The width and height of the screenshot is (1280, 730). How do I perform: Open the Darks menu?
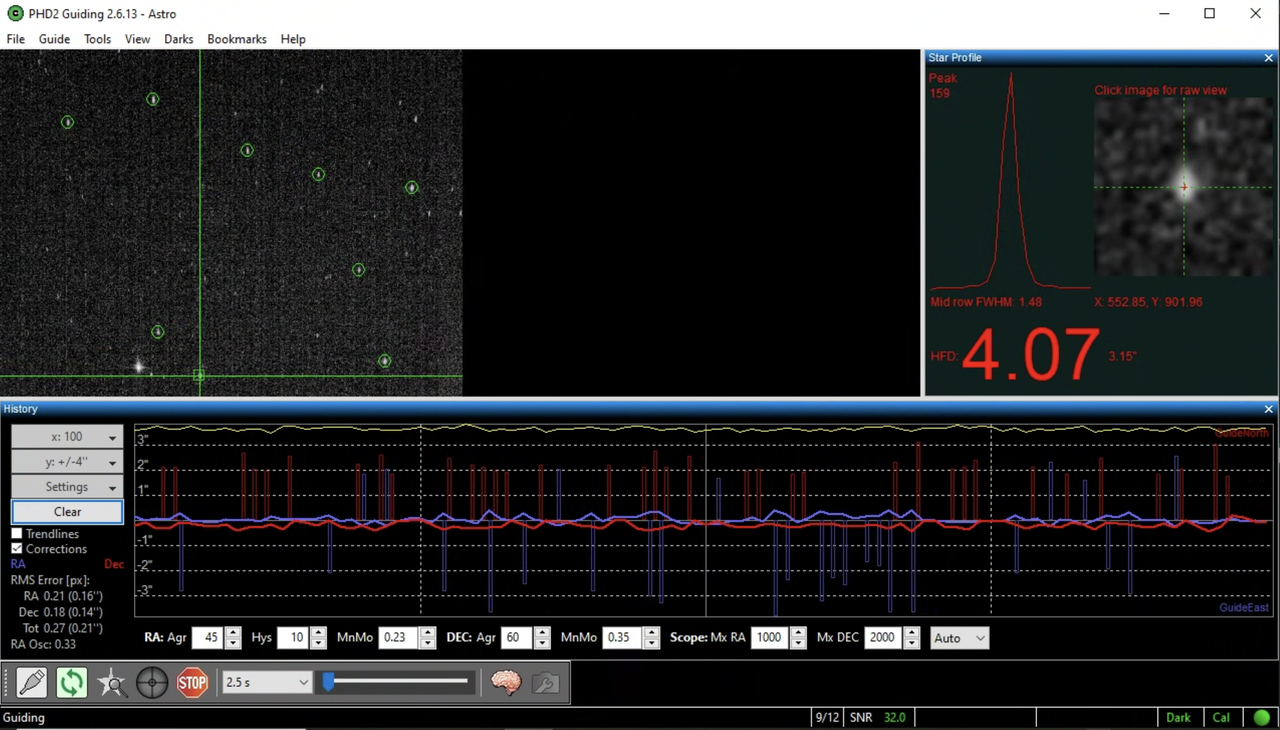(178, 39)
